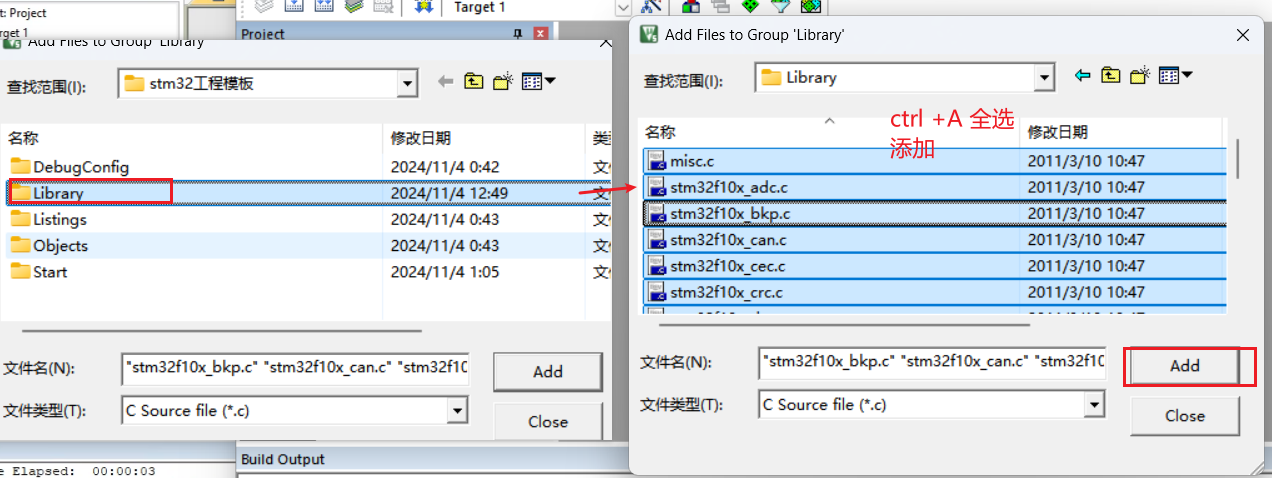The height and width of the screenshot is (478, 1272).
Task: Click the Start folder icon
Action: point(20,270)
